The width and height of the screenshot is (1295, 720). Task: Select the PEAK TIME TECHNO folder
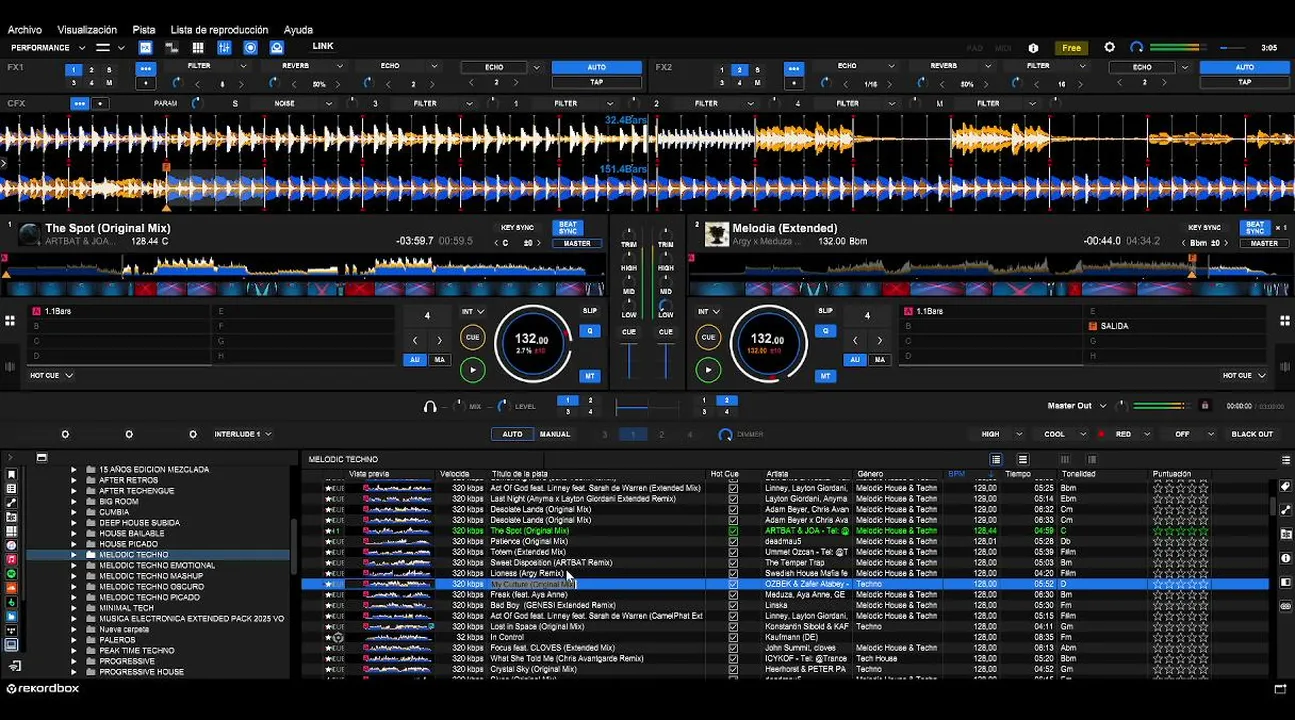pos(137,650)
